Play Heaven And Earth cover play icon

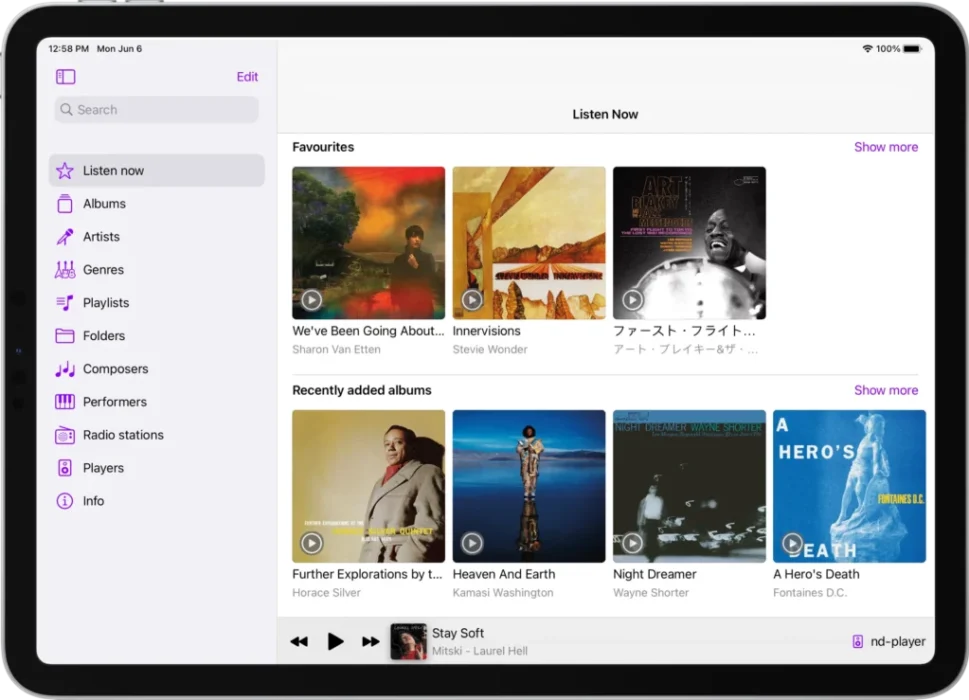pyautogui.click(x=472, y=543)
